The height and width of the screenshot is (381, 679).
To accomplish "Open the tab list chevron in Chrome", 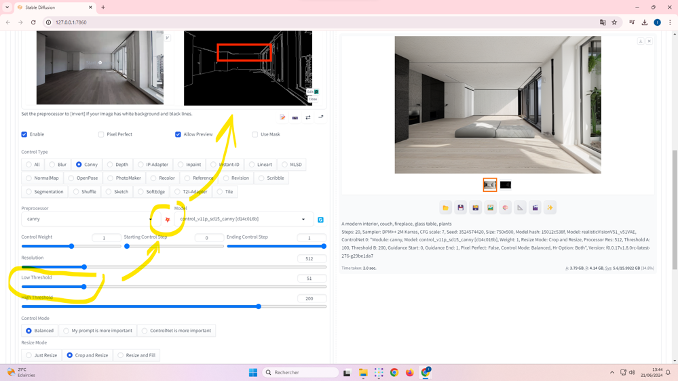I will 7,7.
